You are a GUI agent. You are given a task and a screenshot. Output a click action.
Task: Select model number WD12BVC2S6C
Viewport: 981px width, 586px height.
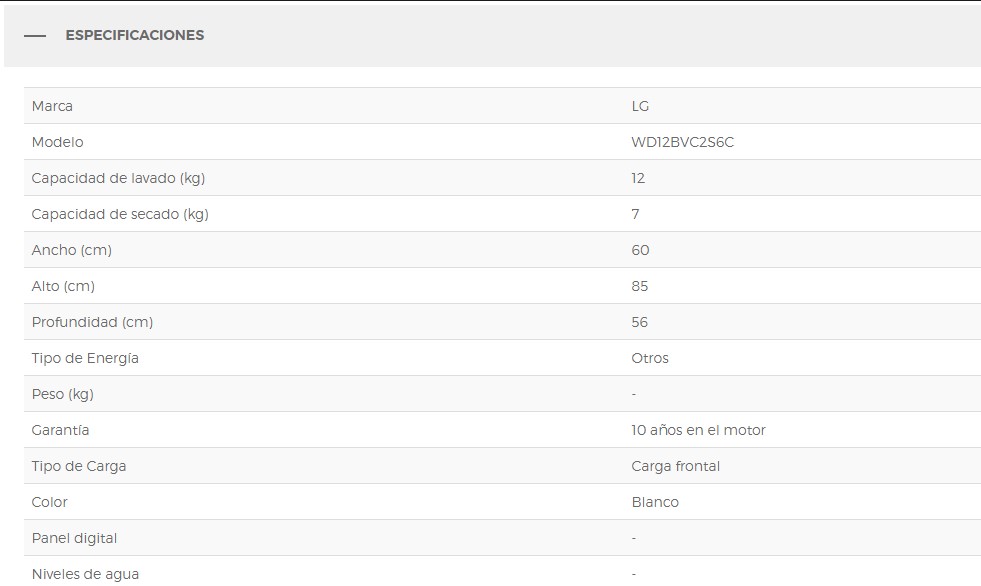tap(682, 142)
